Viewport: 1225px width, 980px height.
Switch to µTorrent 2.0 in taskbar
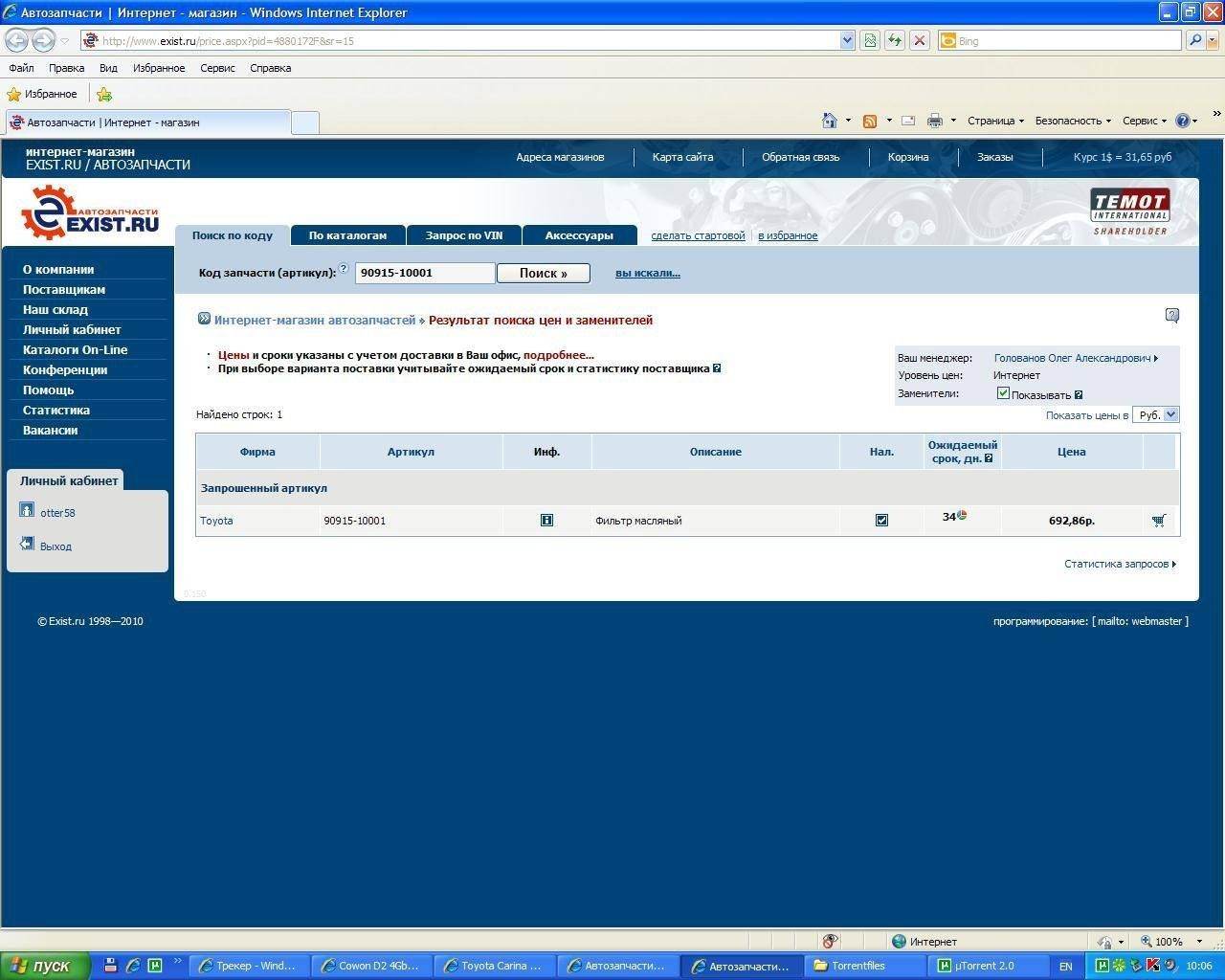(x=984, y=966)
